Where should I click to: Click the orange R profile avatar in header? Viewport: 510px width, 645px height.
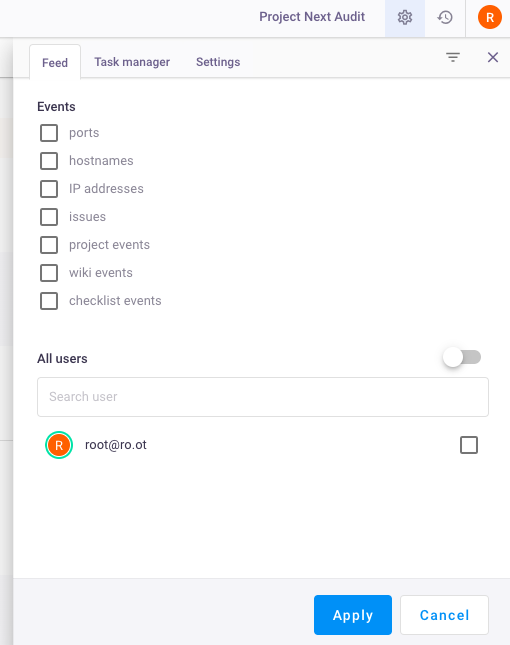tap(489, 17)
